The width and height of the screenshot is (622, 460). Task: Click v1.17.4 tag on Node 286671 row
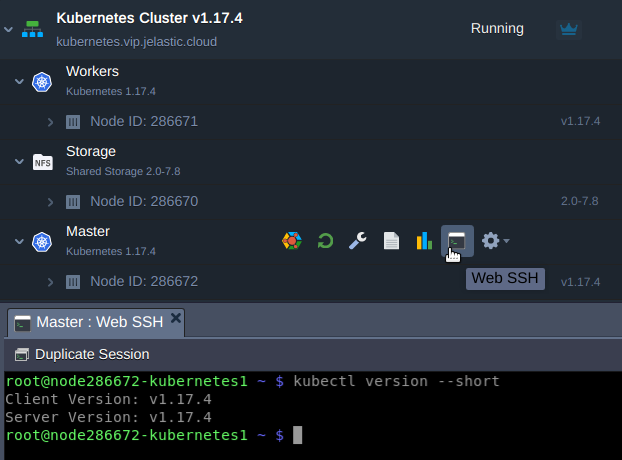580,121
